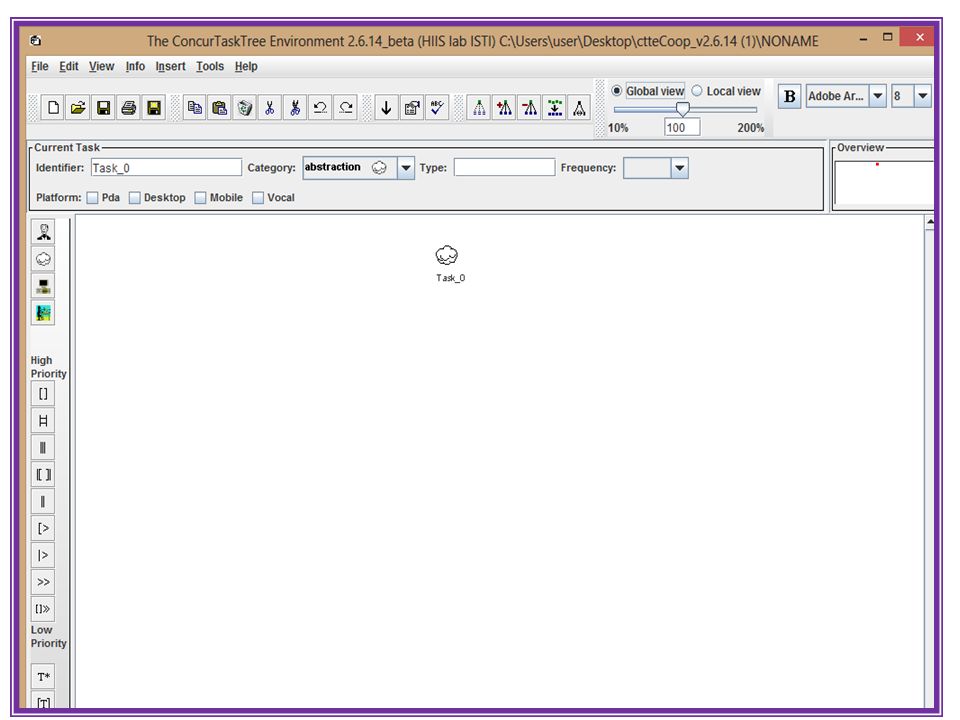Viewport: 960px width, 720px height.
Task: Open an existing file from folder
Action: point(78,108)
